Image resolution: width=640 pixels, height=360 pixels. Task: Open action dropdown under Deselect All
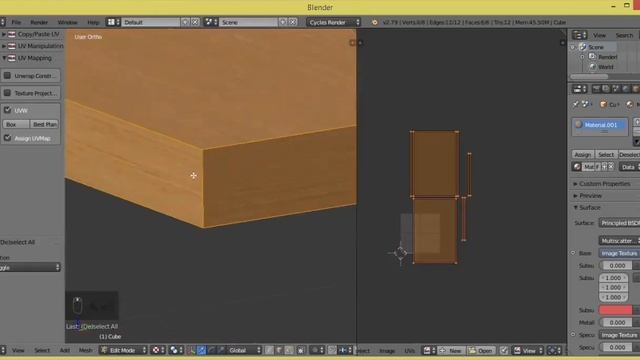[30, 267]
